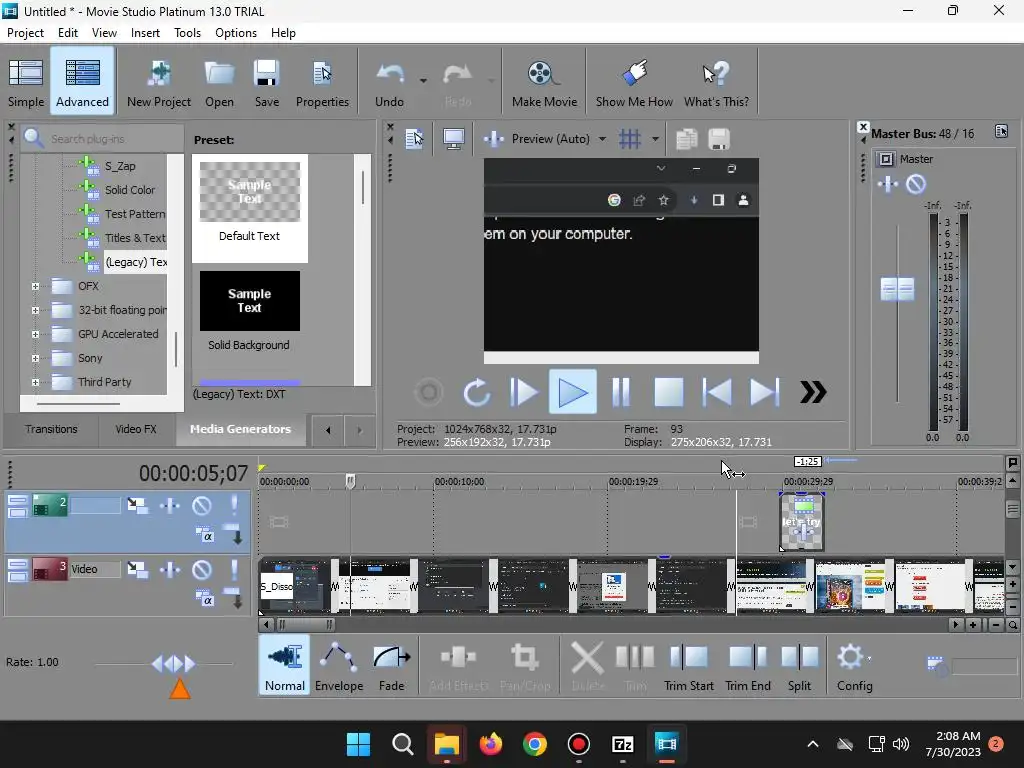Switch to Simple mode
Screen dimensions: 1024x768
tap(26, 82)
